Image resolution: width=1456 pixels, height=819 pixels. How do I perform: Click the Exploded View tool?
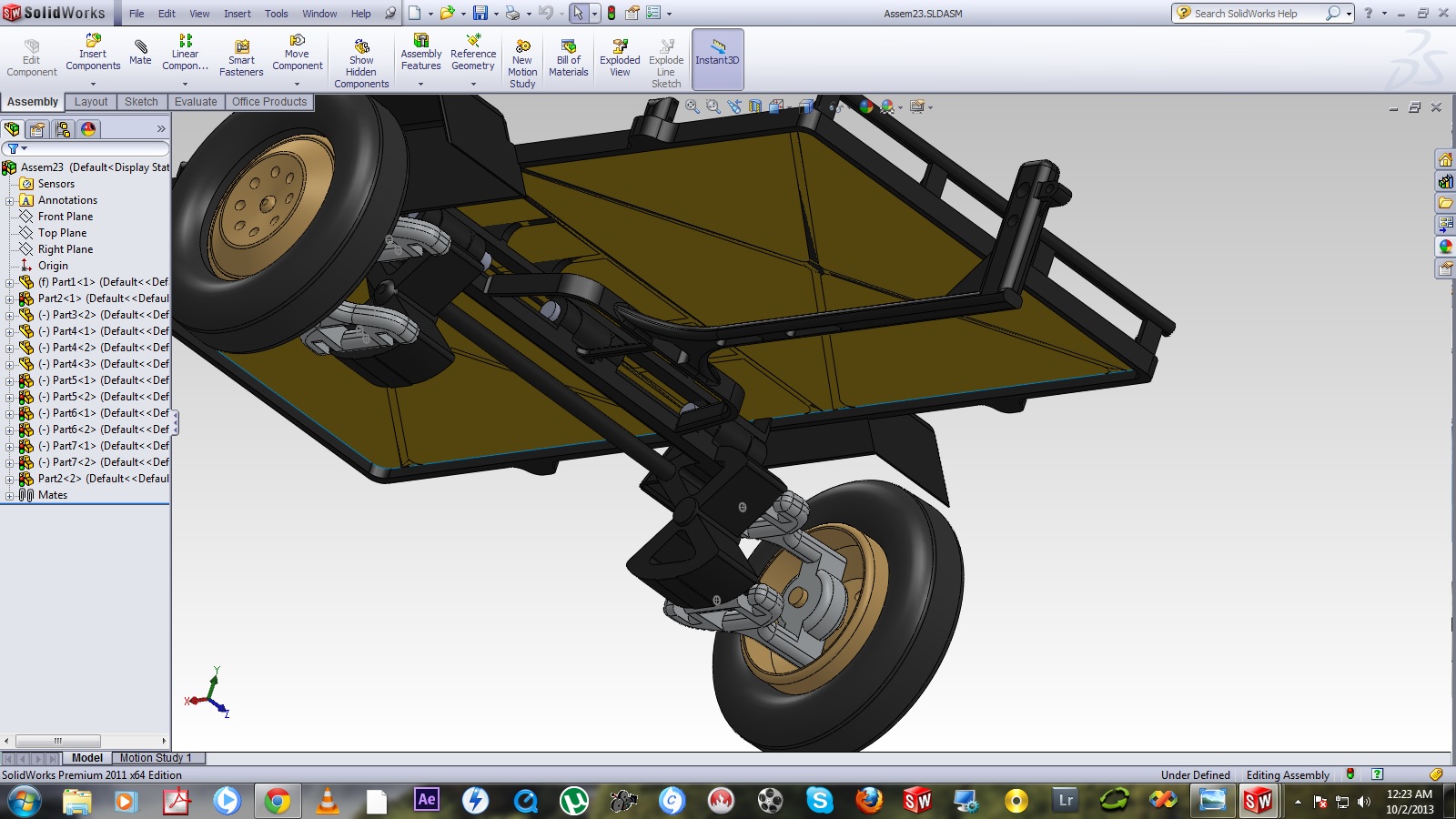click(620, 58)
